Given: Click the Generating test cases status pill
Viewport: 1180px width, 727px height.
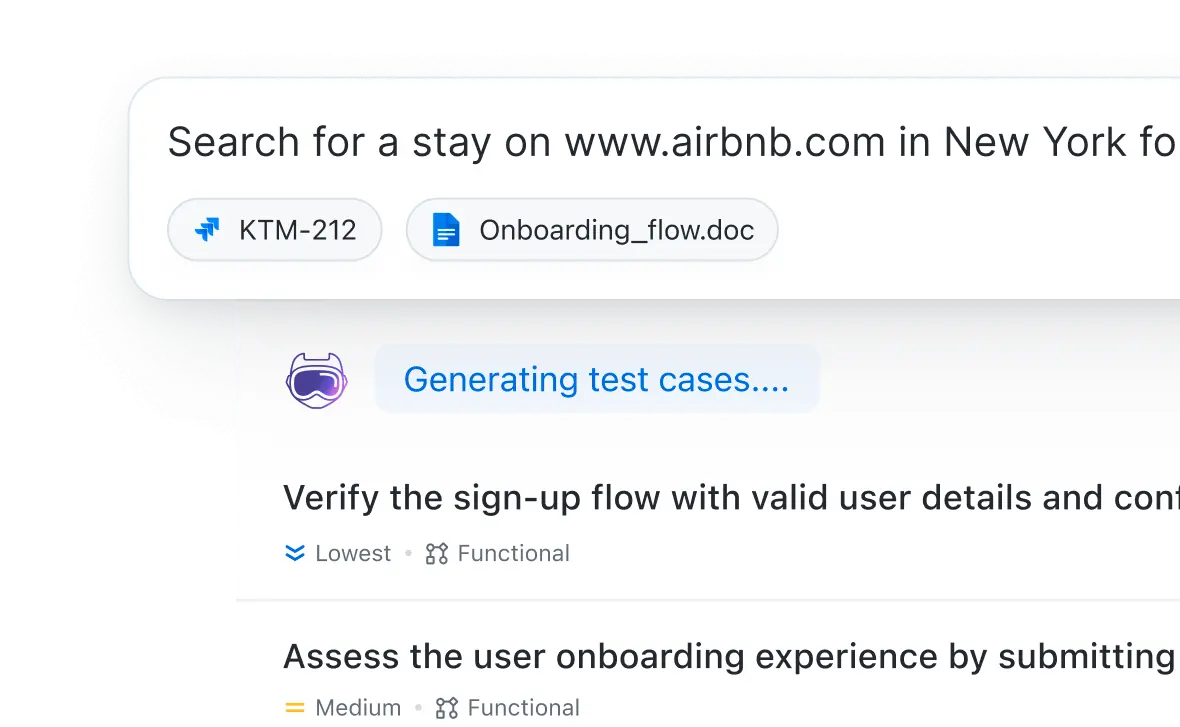Looking at the screenshot, I should [596, 380].
